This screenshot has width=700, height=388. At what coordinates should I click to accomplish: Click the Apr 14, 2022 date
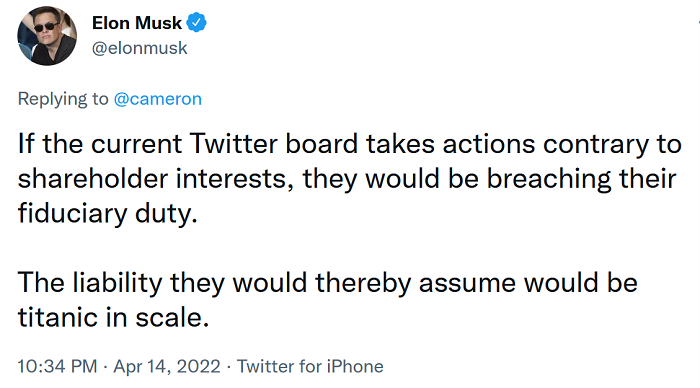[x=167, y=366]
